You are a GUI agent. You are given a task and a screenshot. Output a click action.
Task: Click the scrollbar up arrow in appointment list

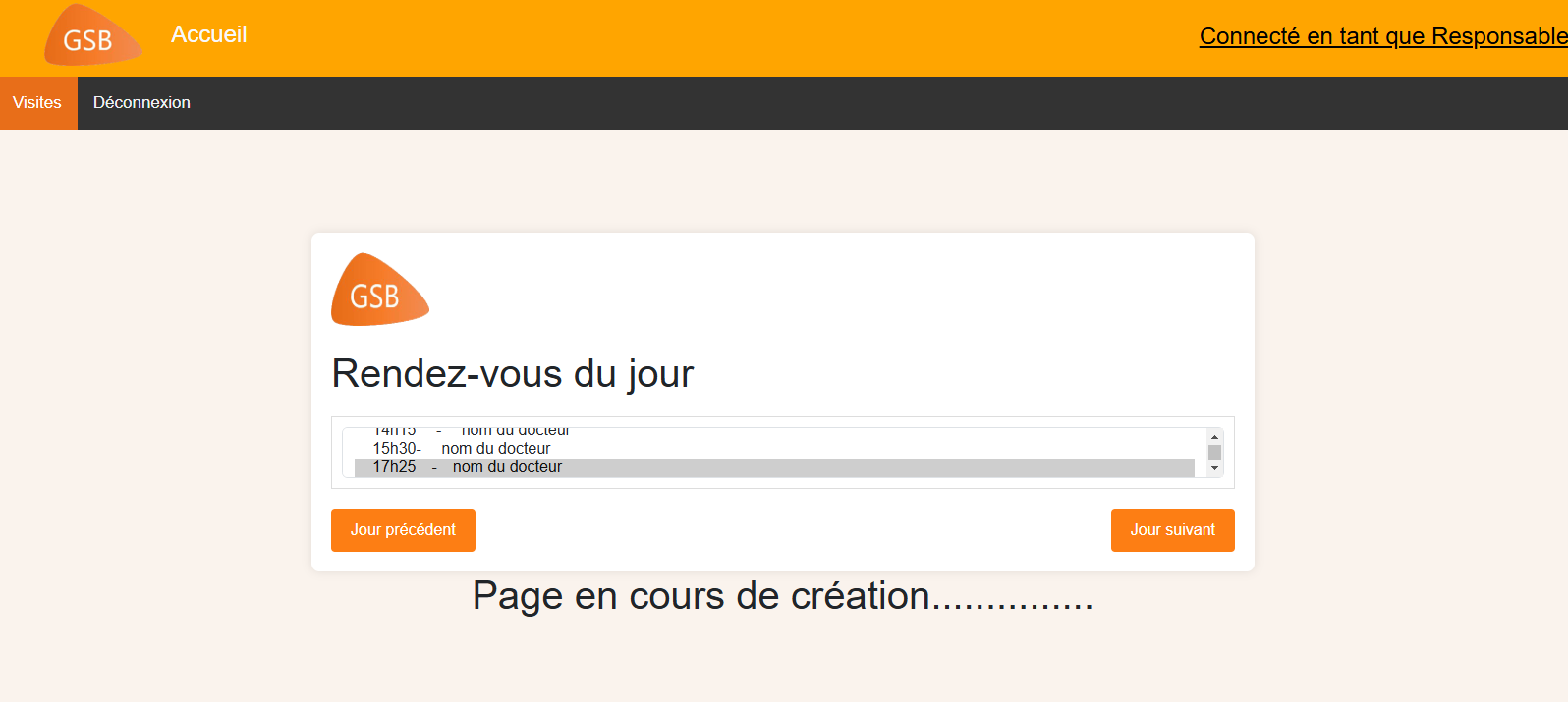pos(1214,437)
